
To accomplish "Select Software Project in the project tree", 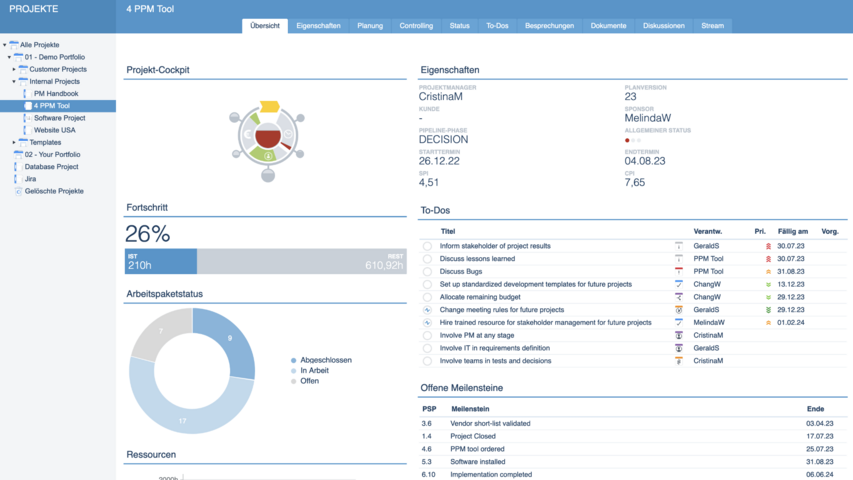I will [59, 118].
